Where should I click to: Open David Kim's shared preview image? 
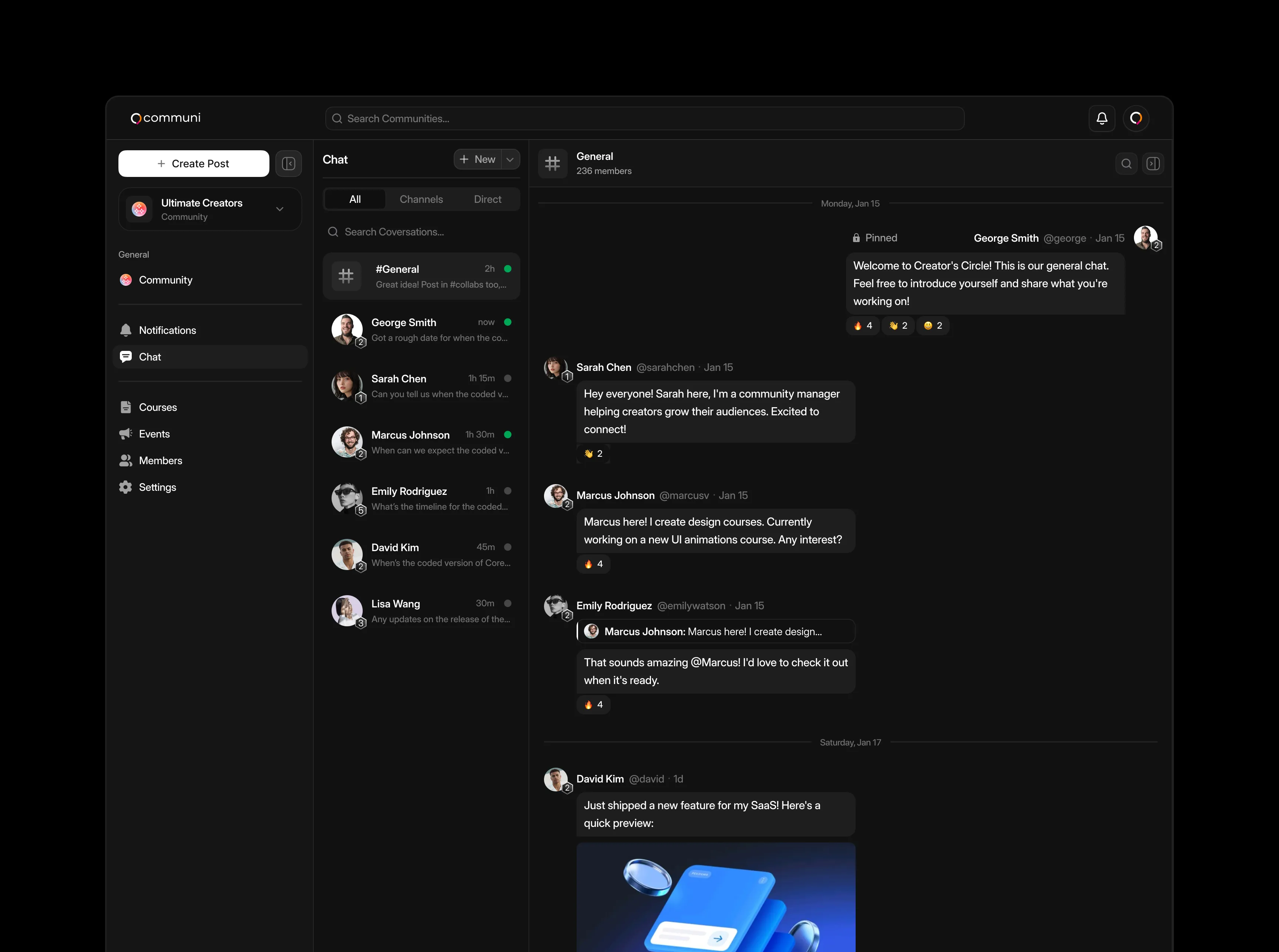click(716, 897)
